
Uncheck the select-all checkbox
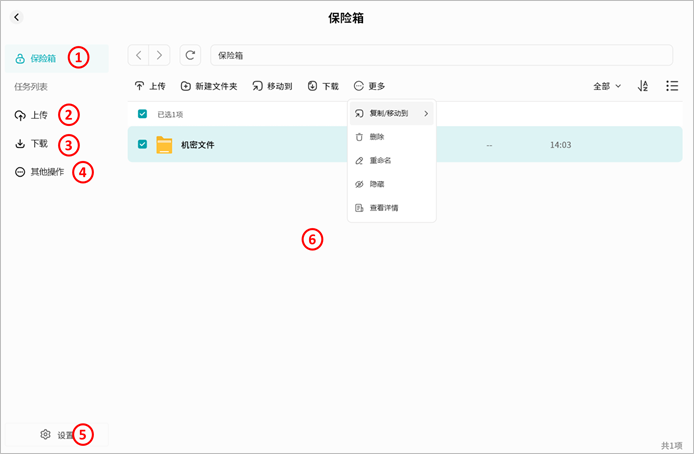(x=142, y=114)
